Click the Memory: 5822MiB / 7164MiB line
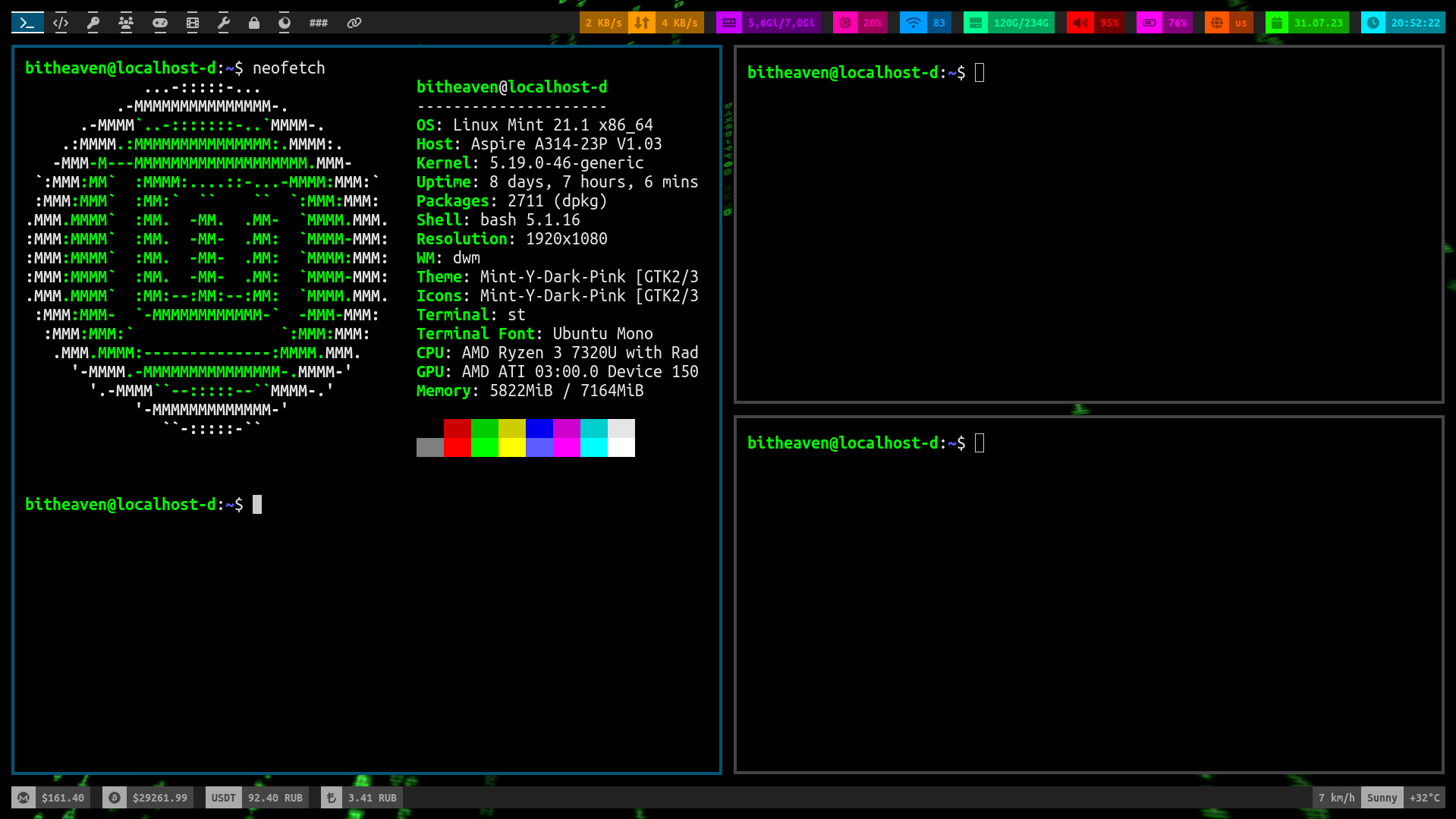Screen dimensions: 1456x819 (x=530, y=391)
